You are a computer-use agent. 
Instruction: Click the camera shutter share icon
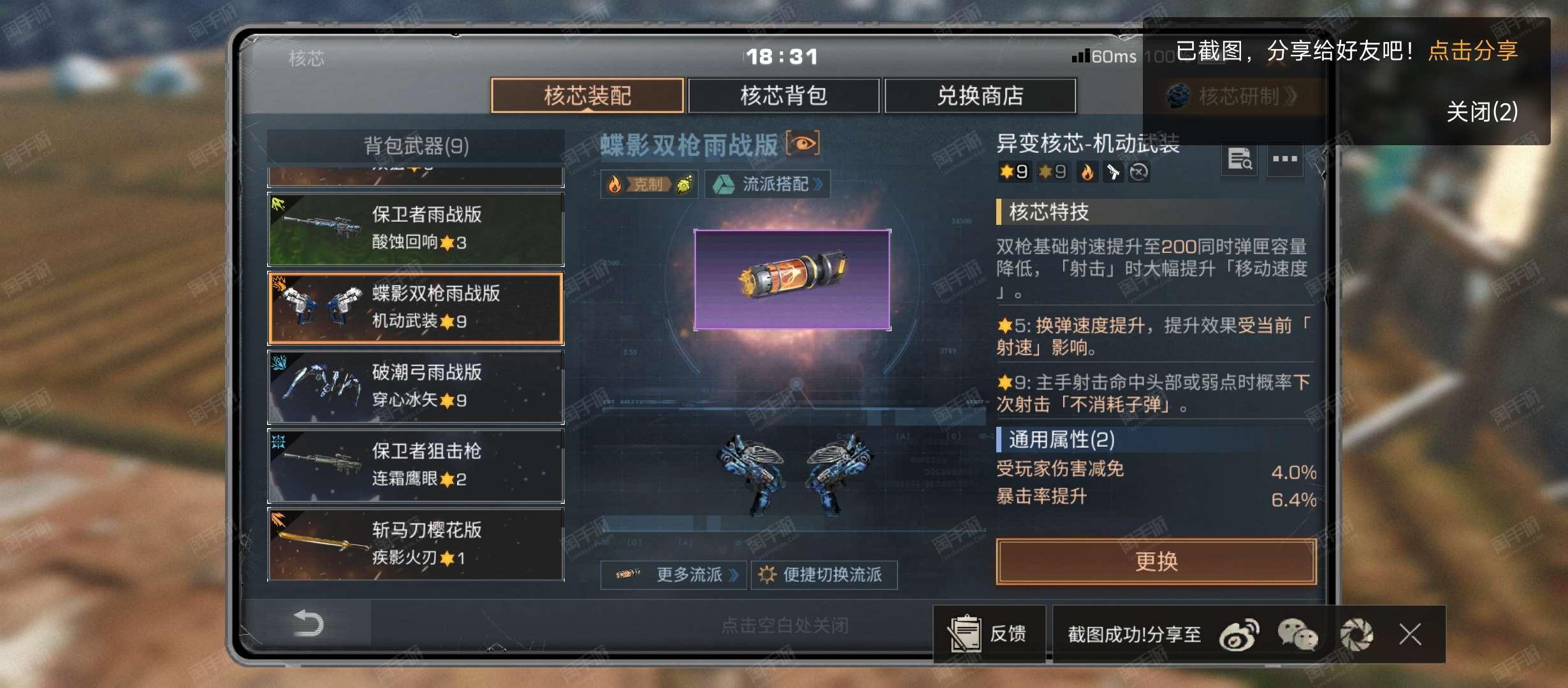[1356, 634]
